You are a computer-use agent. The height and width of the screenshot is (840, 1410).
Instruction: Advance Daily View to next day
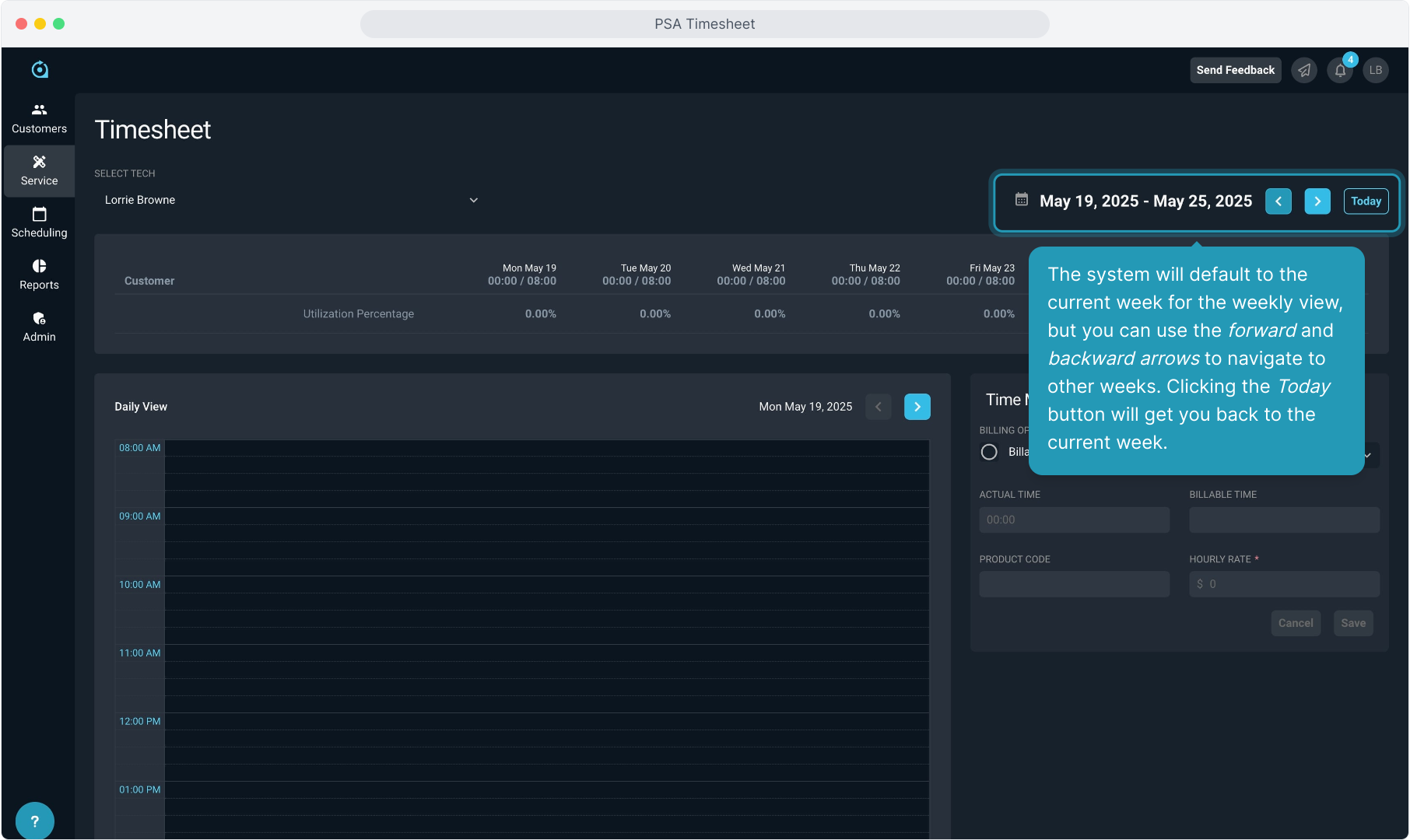tap(917, 407)
